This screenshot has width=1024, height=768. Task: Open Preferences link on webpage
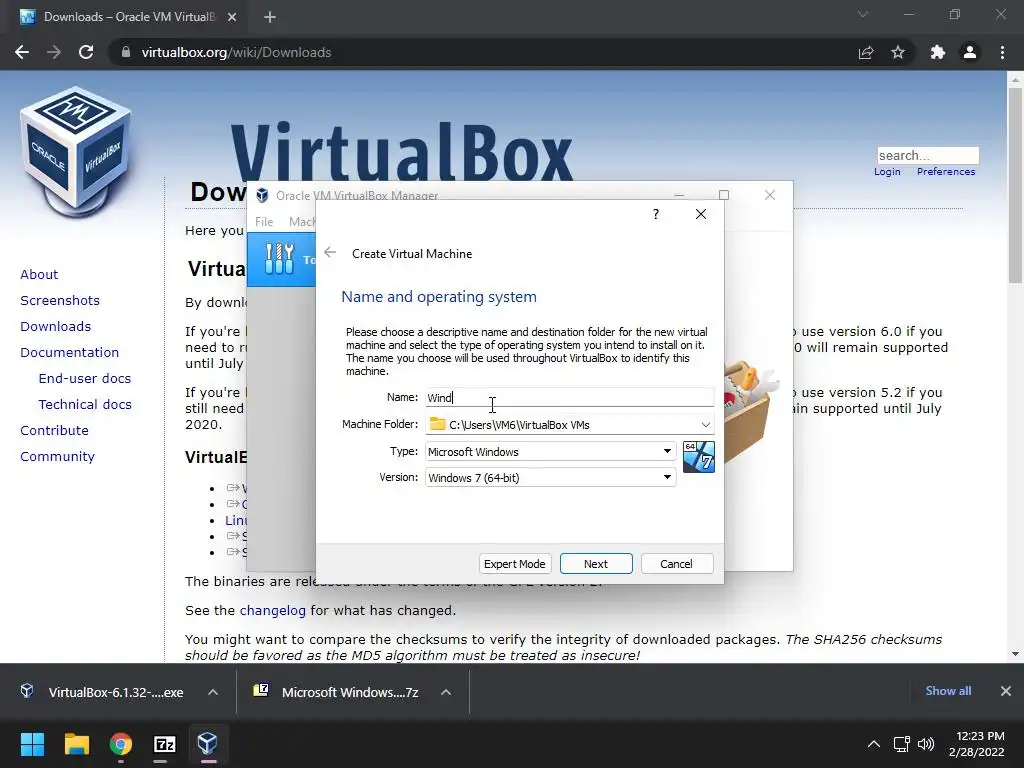pyautogui.click(x=946, y=171)
